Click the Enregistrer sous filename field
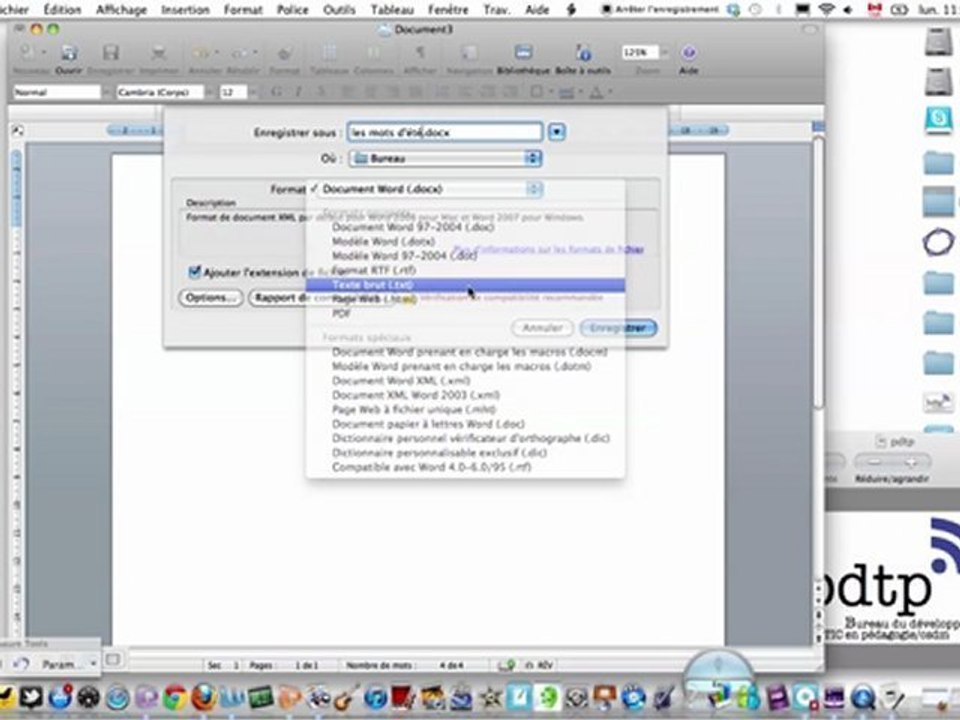 click(x=445, y=132)
